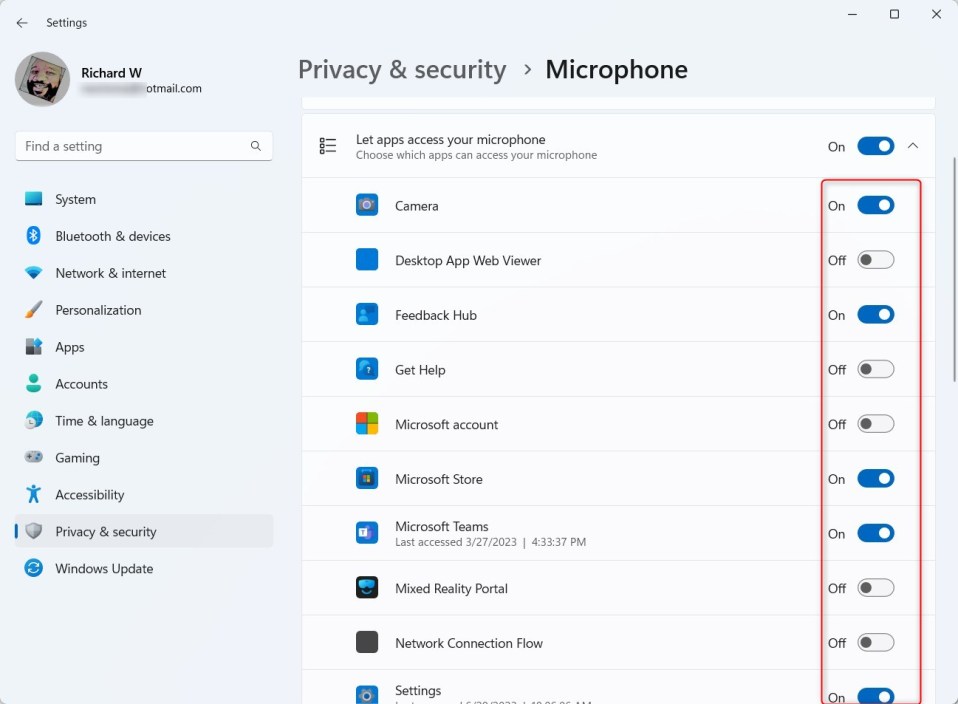
Task: Click the Microsoft Teams icon
Action: [x=367, y=533]
